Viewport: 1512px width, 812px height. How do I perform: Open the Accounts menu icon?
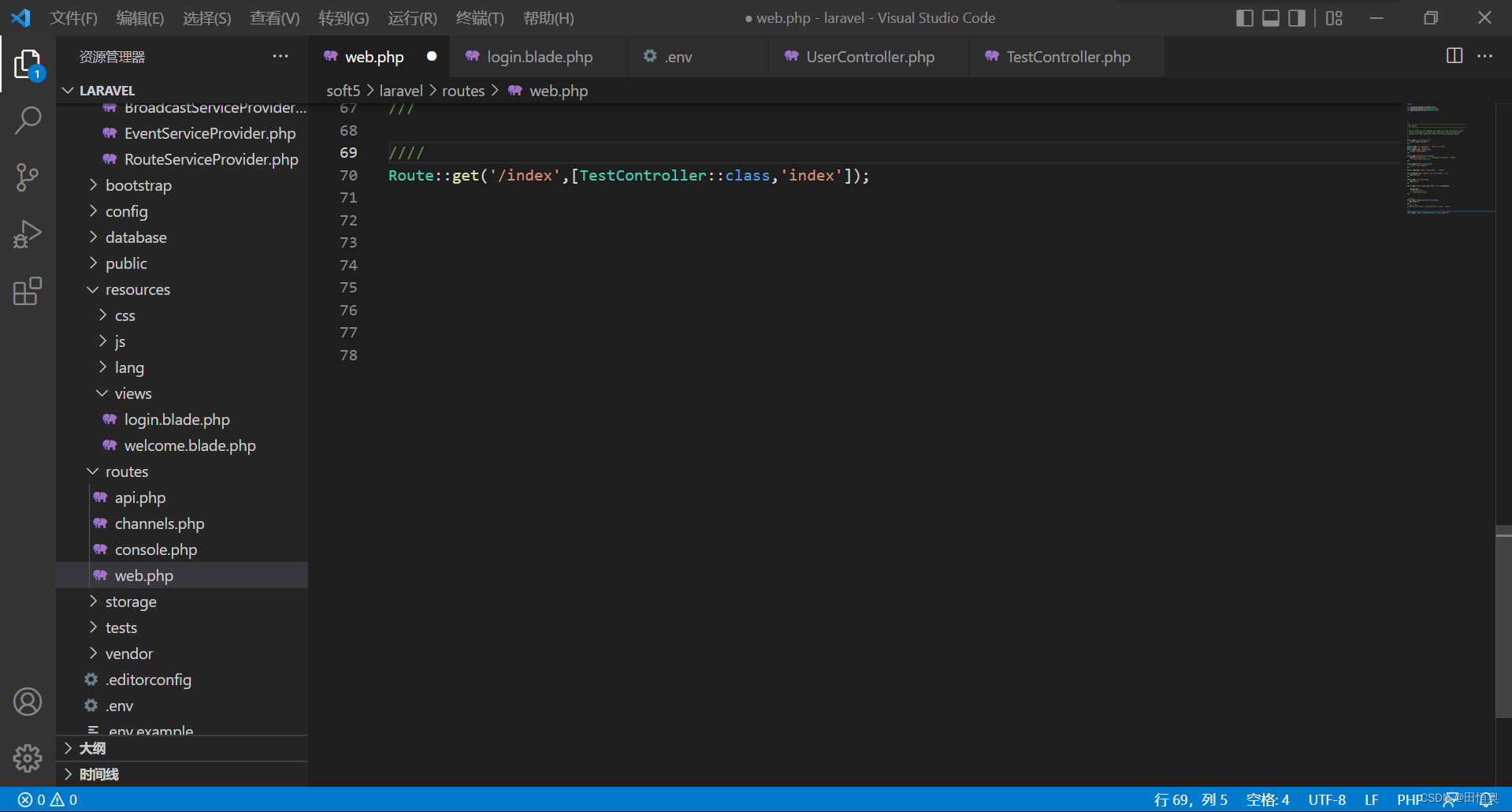pyautogui.click(x=28, y=702)
